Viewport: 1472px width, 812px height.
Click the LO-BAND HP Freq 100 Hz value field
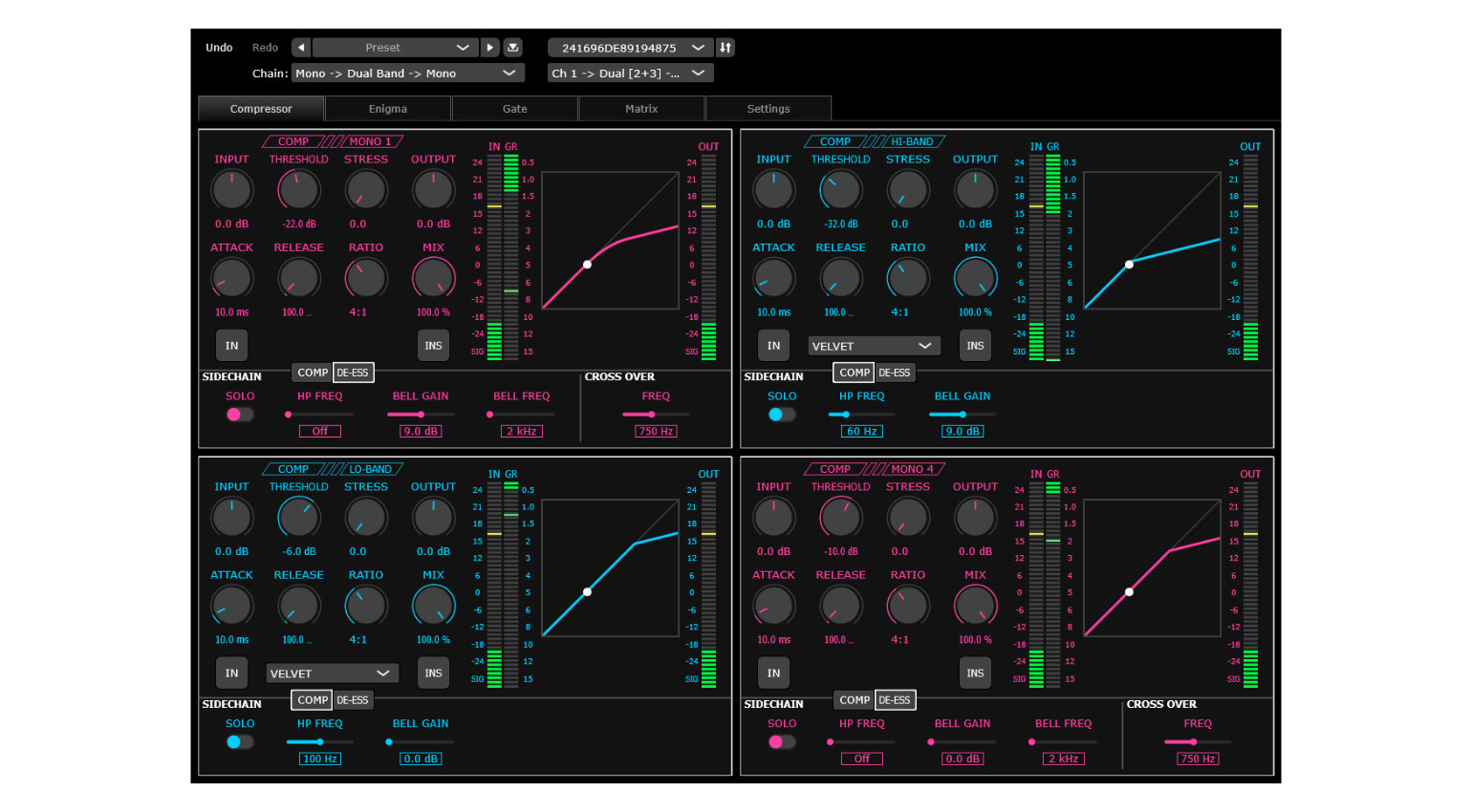tap(319, 759)
